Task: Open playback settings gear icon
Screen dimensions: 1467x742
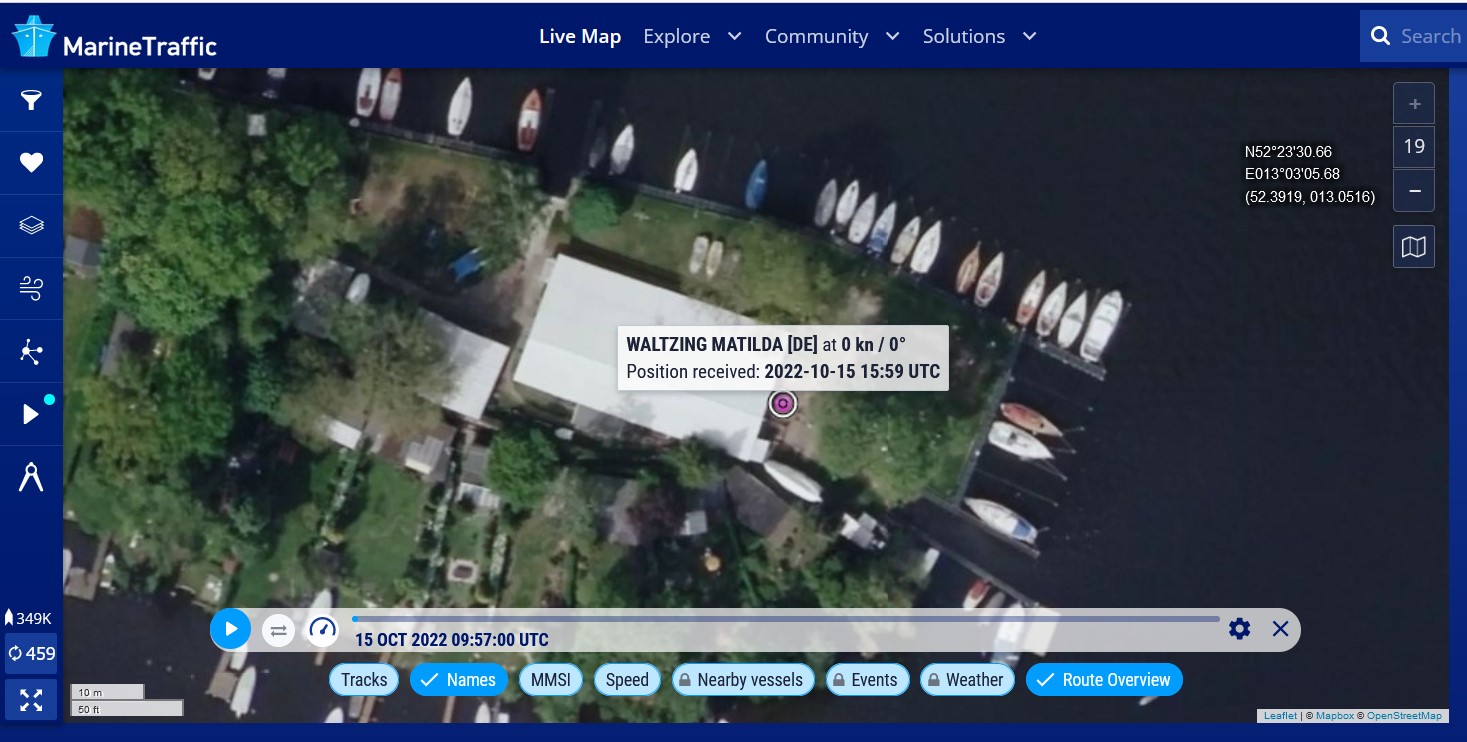Action: [x=1239, y=629]
